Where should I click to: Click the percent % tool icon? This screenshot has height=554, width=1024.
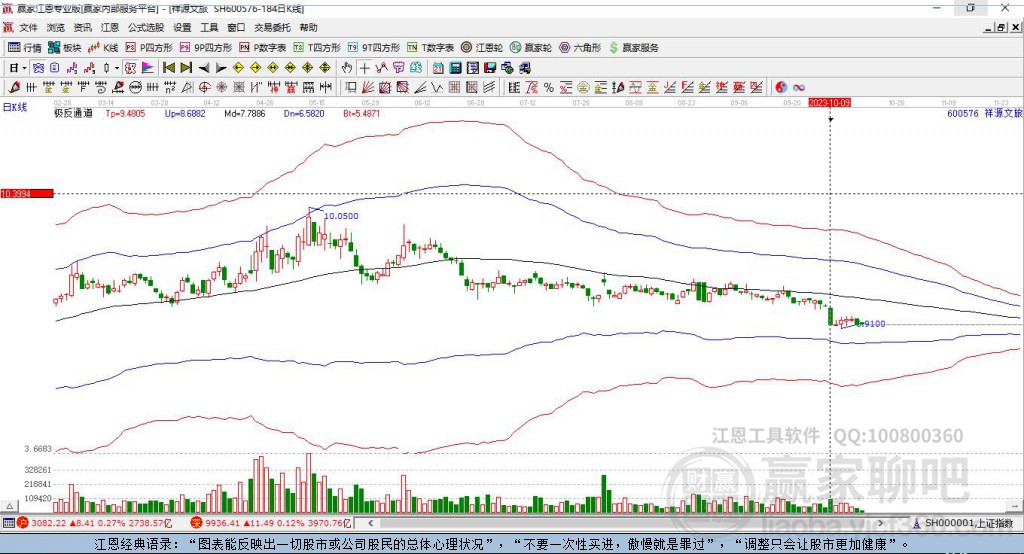[549, 88]
